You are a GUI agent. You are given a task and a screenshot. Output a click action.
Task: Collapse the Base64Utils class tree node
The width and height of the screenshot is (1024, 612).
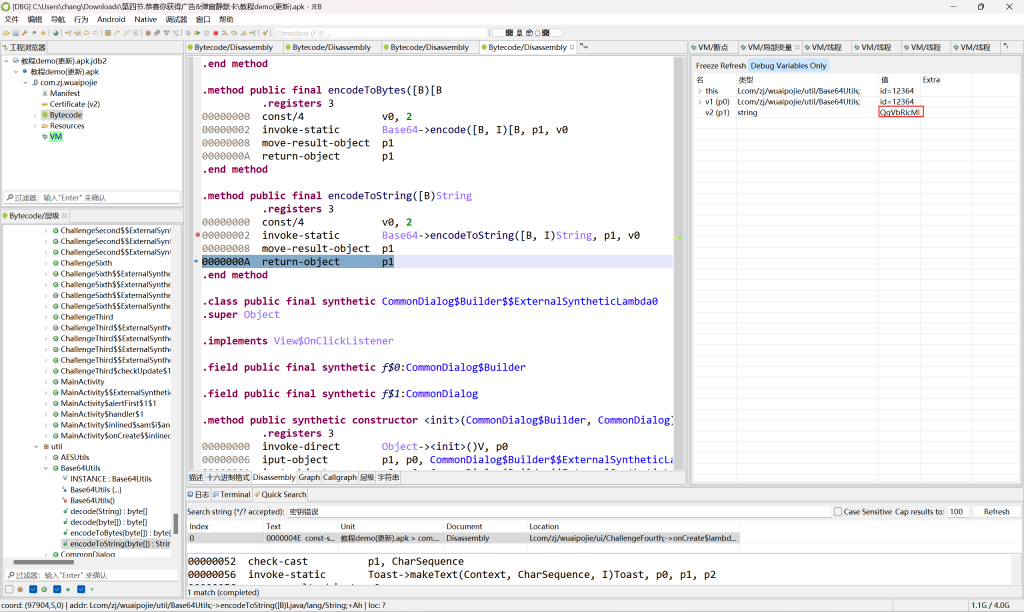point(45,468)
